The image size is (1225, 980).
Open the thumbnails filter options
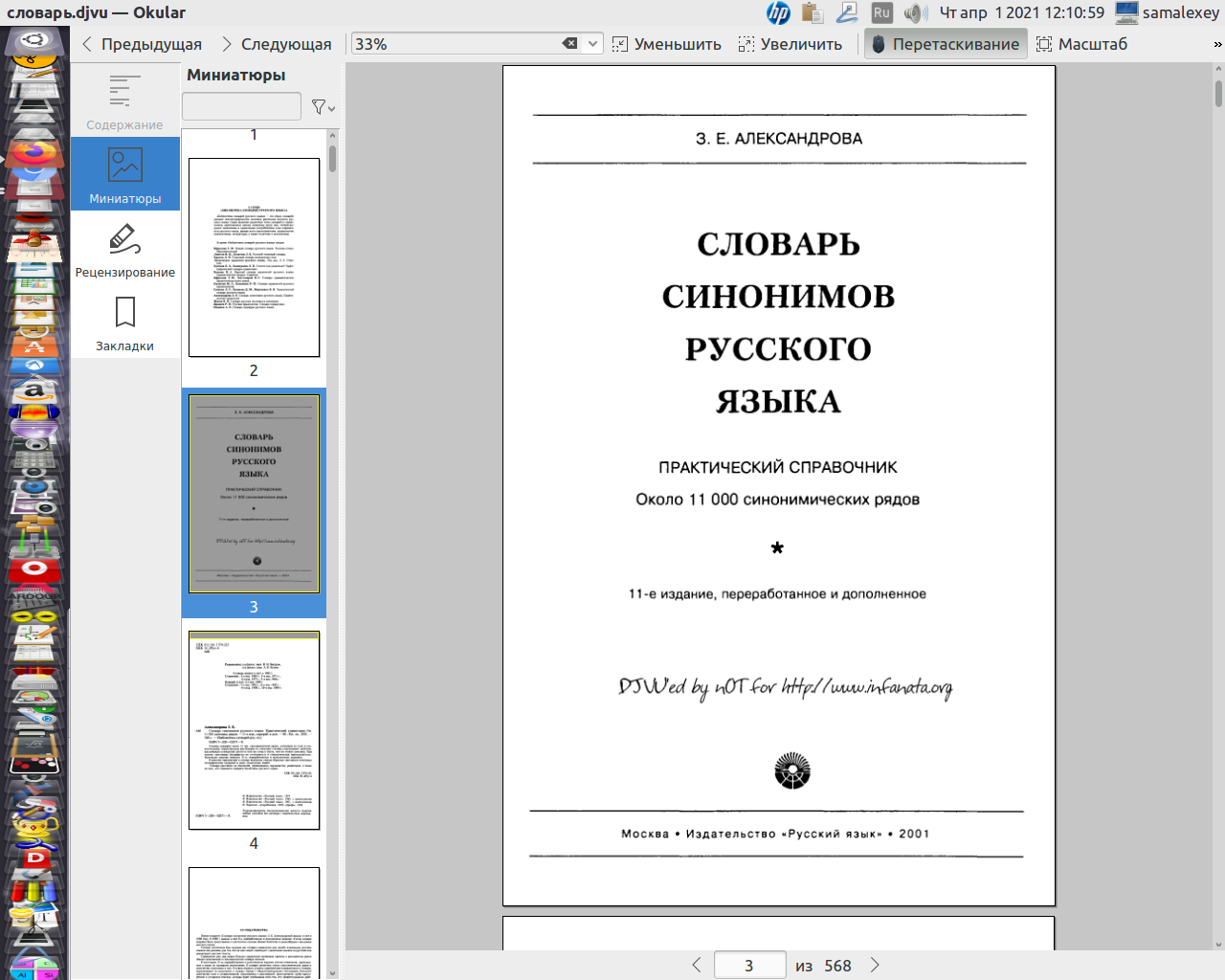pos(323,107)
